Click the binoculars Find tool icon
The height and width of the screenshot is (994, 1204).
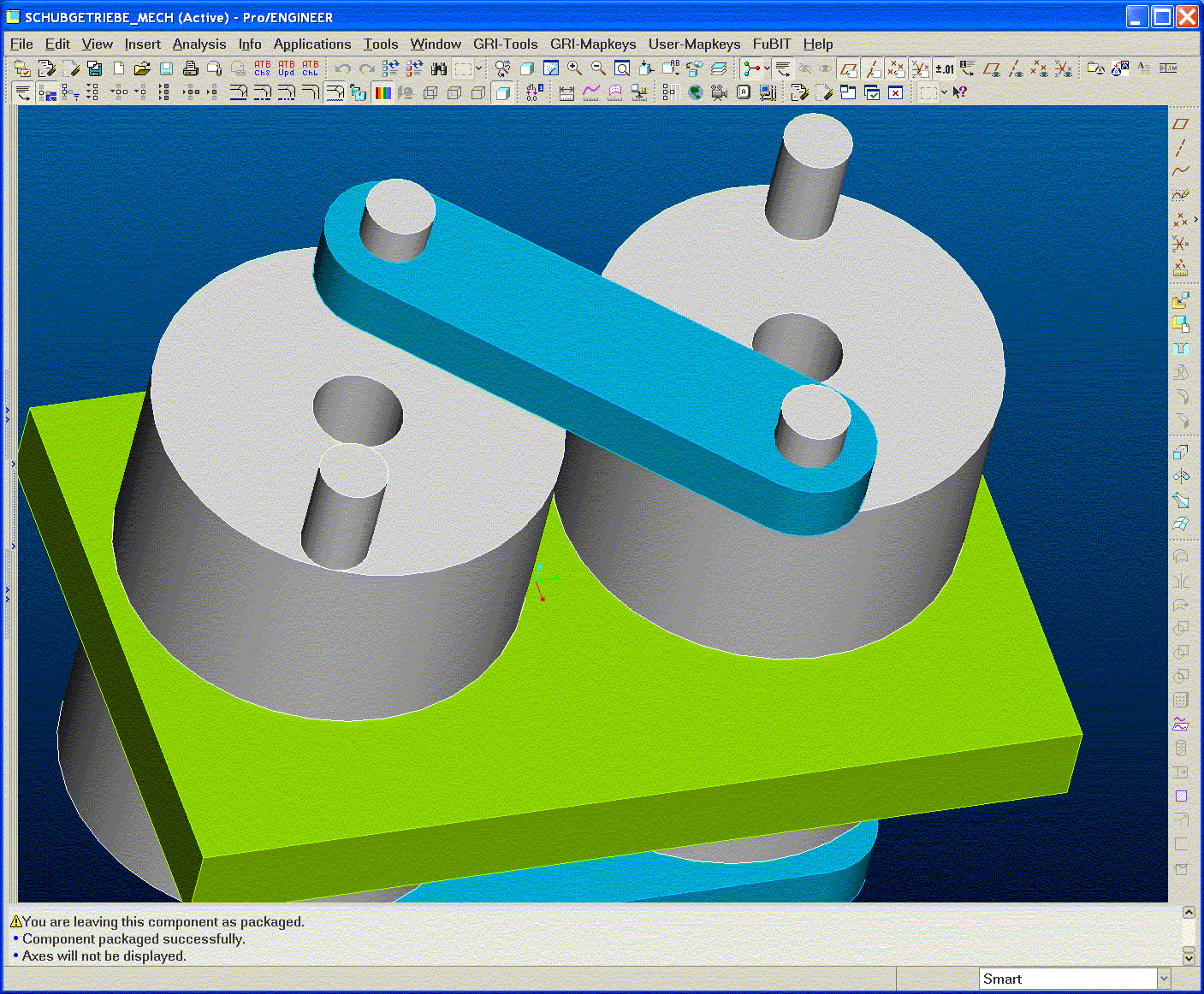point(439,68)
